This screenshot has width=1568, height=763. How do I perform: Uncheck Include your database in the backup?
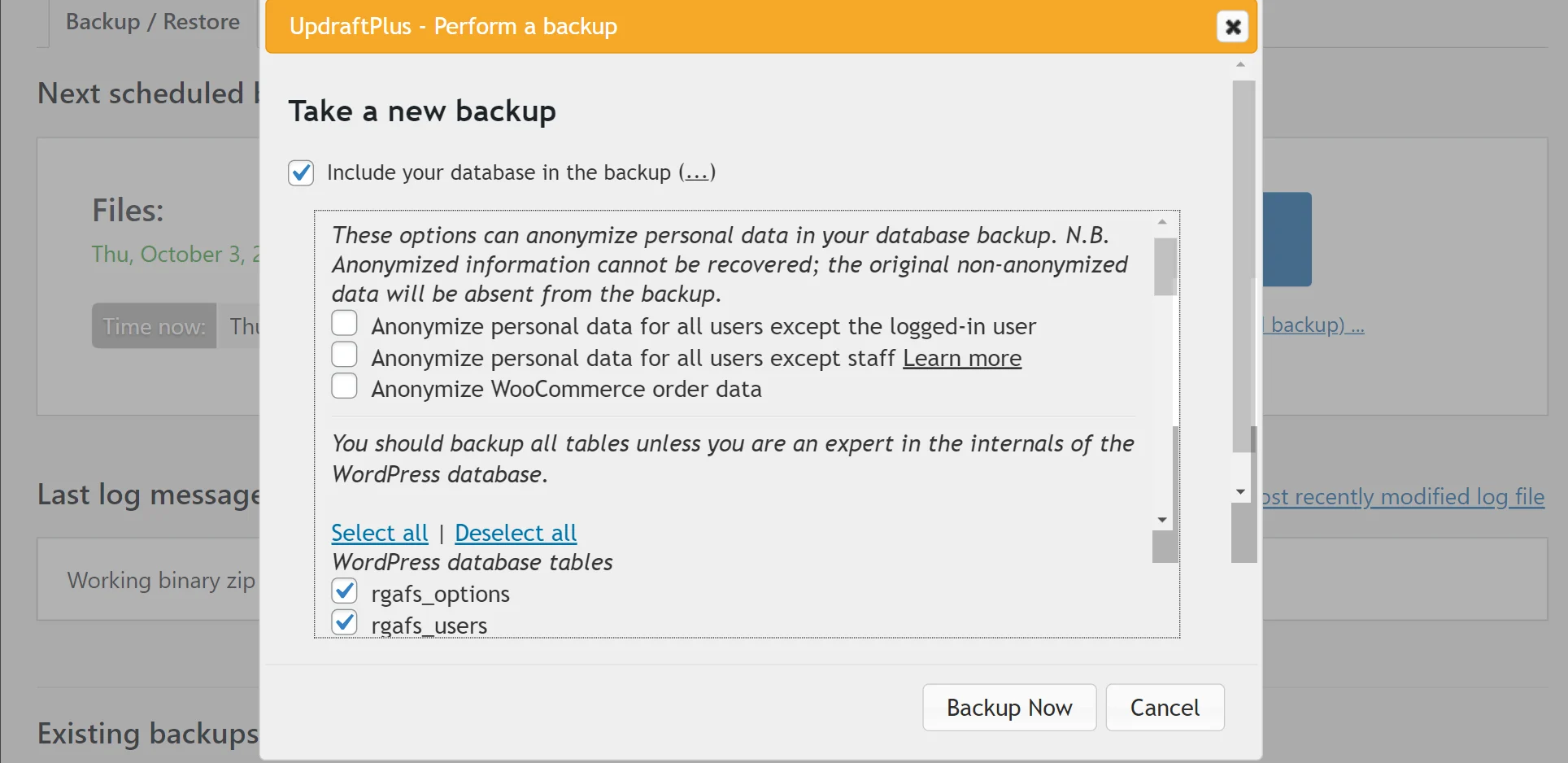coord(301,172)
